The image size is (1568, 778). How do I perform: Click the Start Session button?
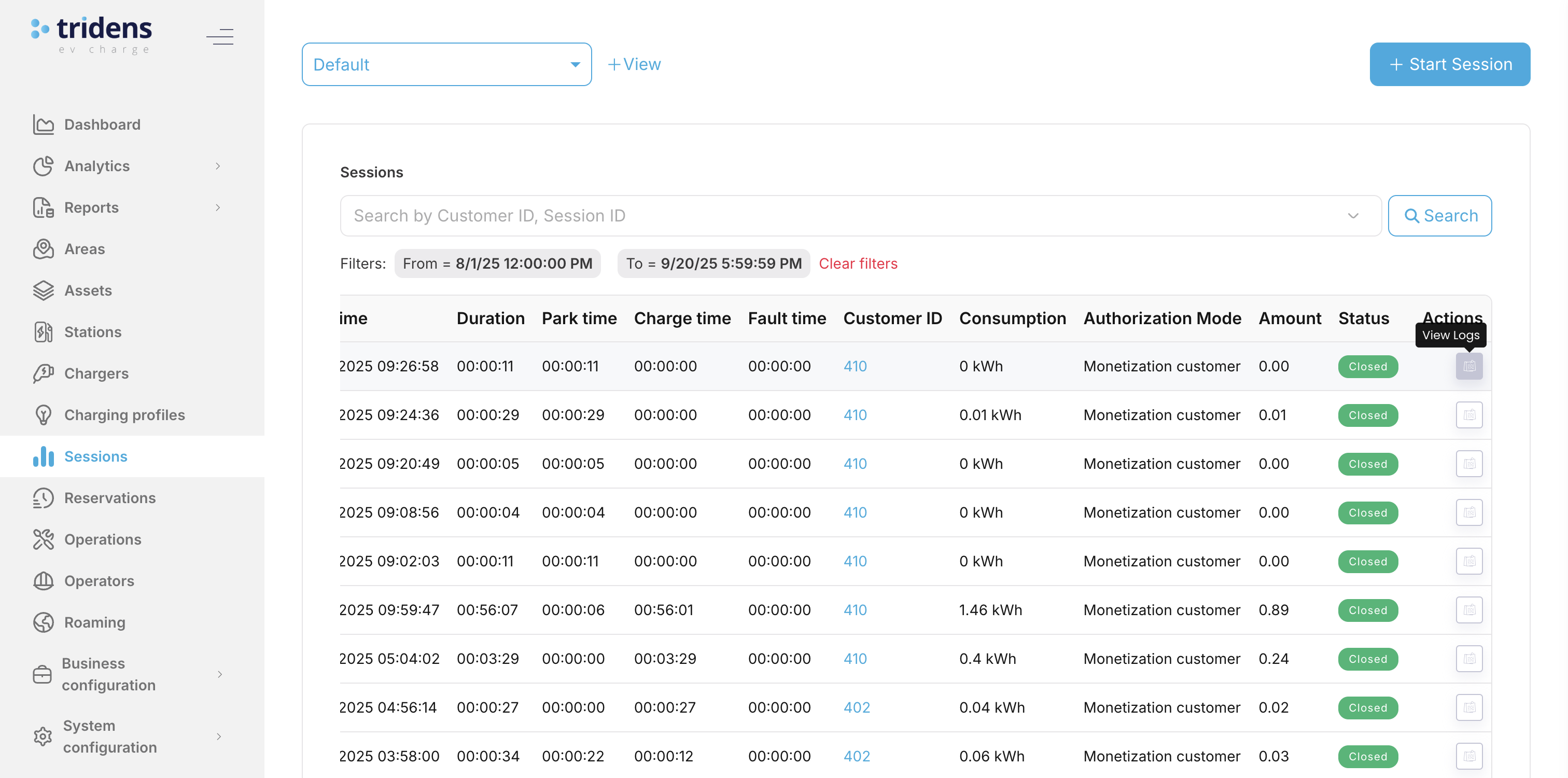[x=1449, y=64]
